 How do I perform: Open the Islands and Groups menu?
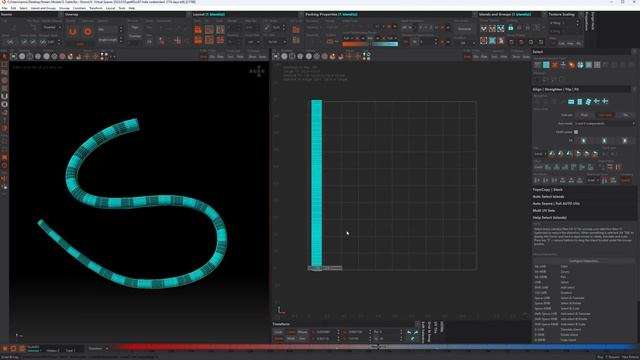[43, 8]
